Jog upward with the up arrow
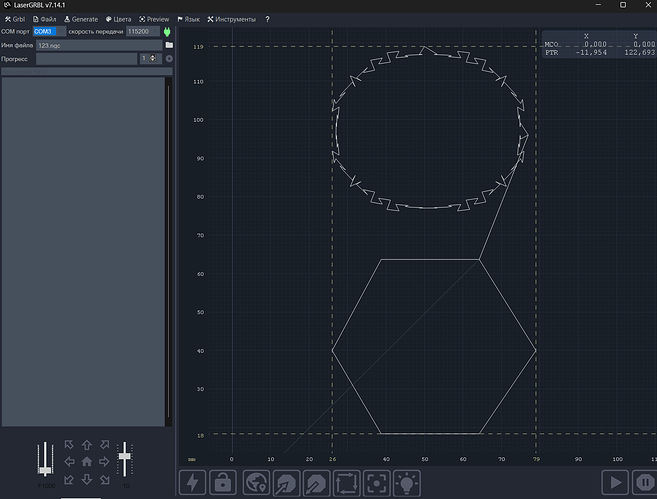 (x=87, y=445)
